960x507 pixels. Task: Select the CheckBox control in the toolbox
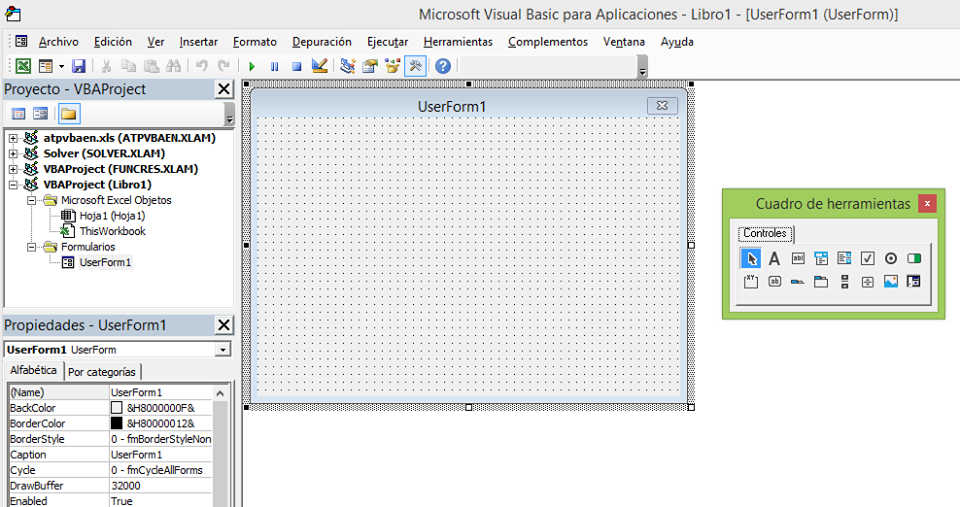point(868,258)
